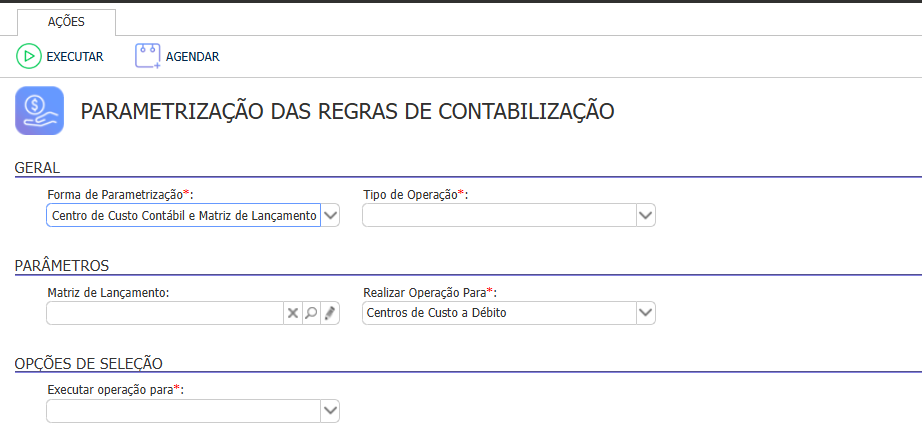Screen dimensions: 922x428
Task: Click the empty Executar operação para field
Action: [x=183, y=410]
